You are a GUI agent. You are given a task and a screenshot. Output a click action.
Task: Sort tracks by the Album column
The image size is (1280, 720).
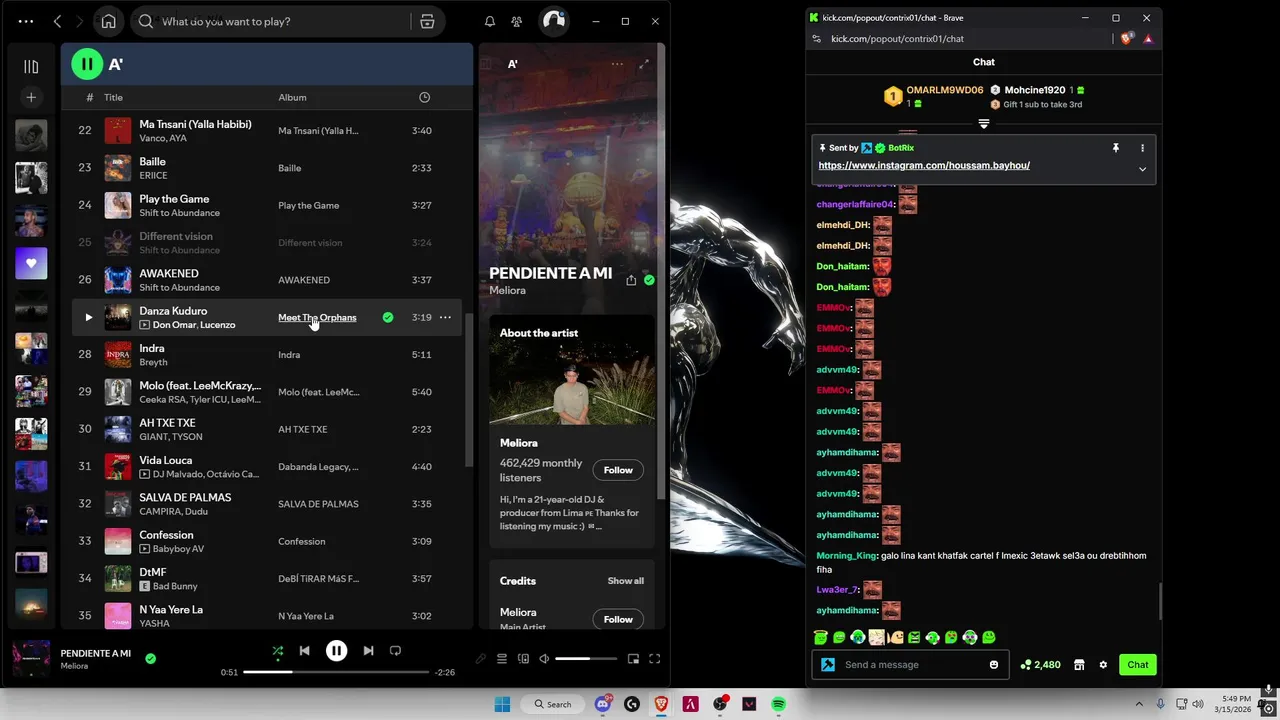pos(292,97)
